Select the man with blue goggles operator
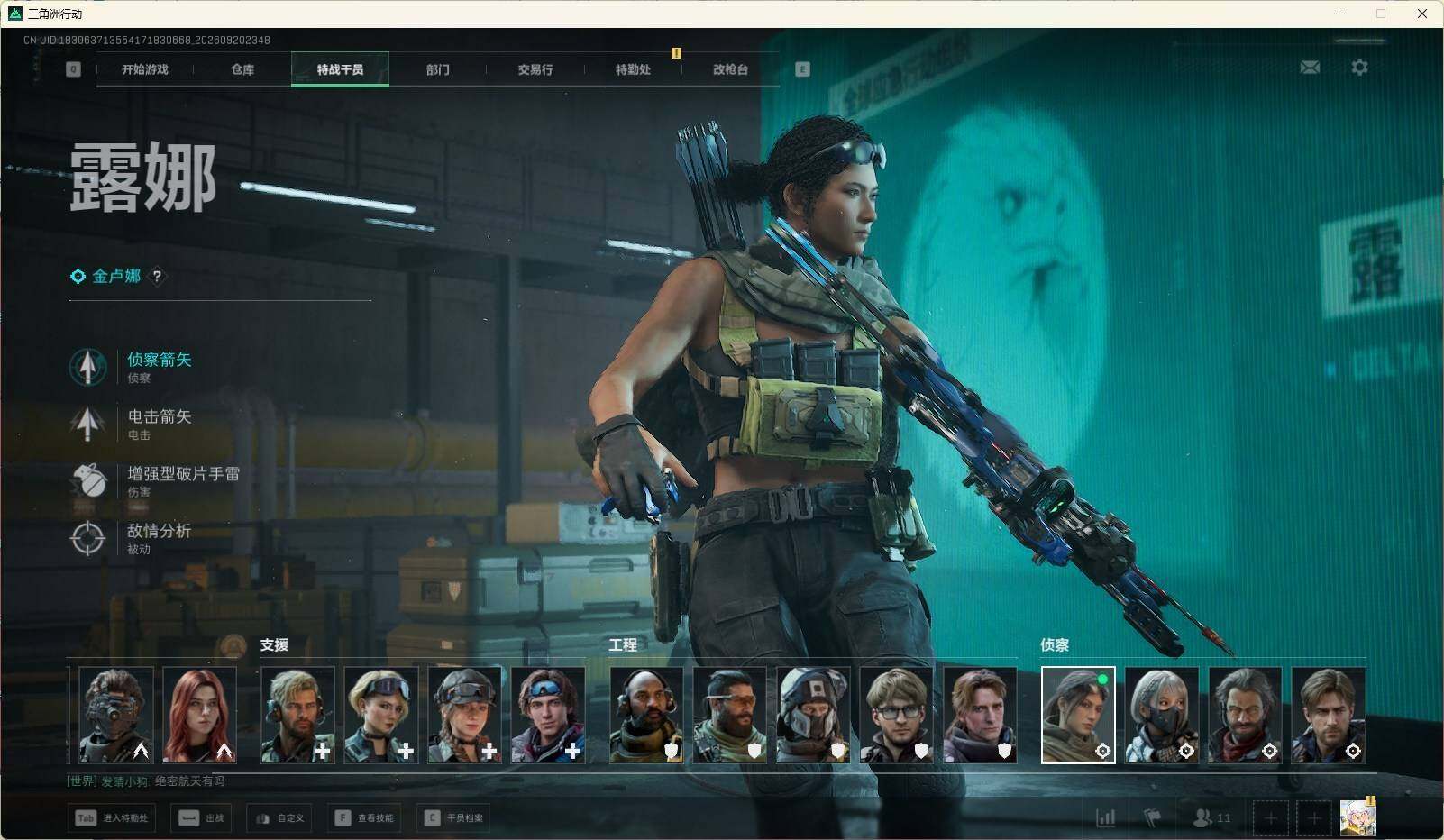Screen dimensions: 1444x840 tap(548, 716)
